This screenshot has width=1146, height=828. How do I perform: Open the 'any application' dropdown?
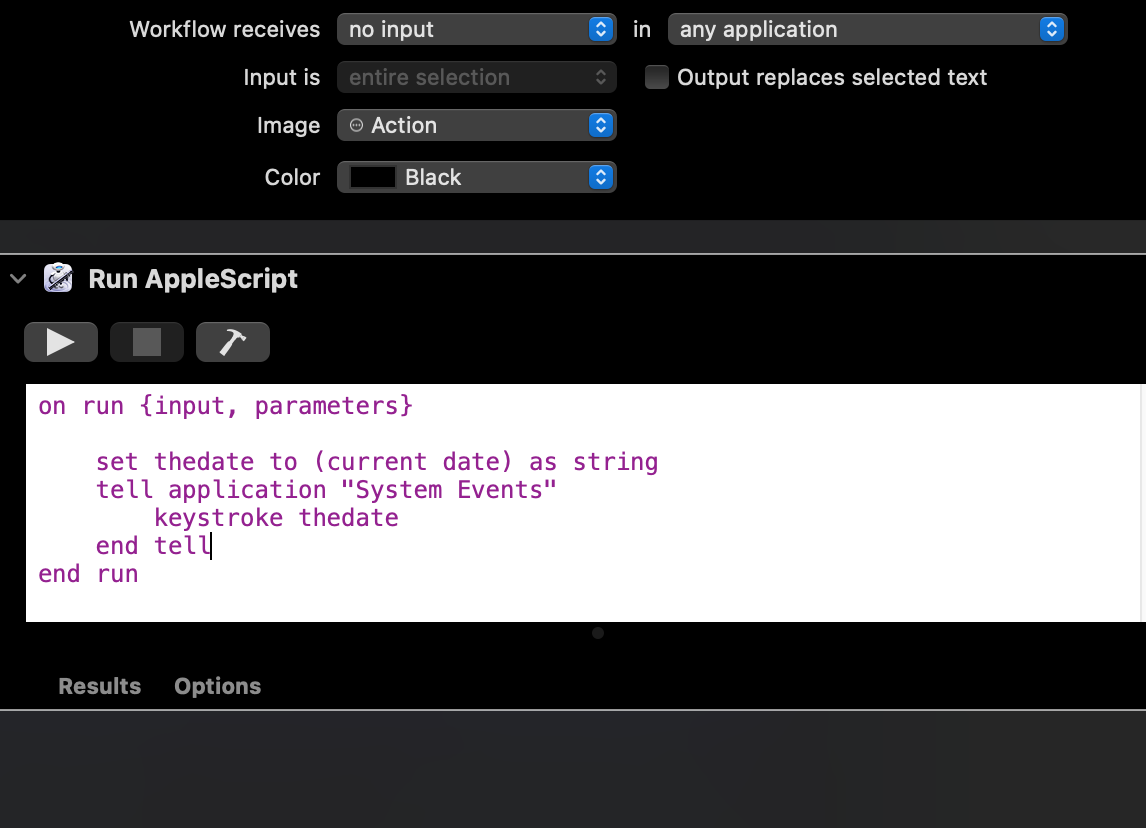tap(868, 29)
